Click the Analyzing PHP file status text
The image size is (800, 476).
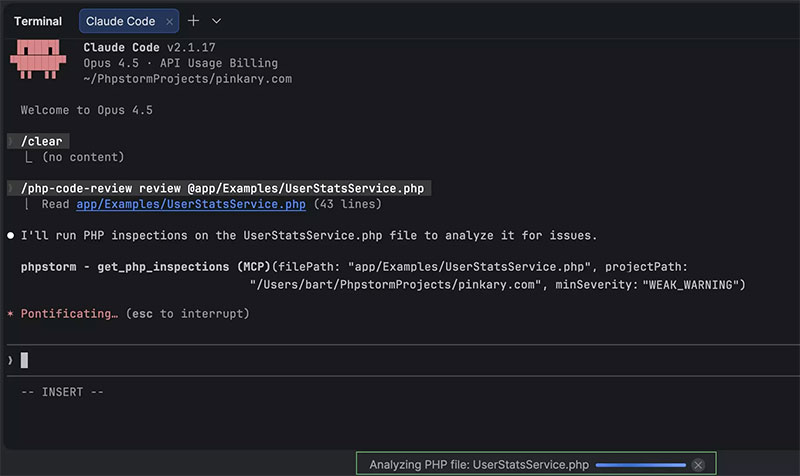point(479,465)
